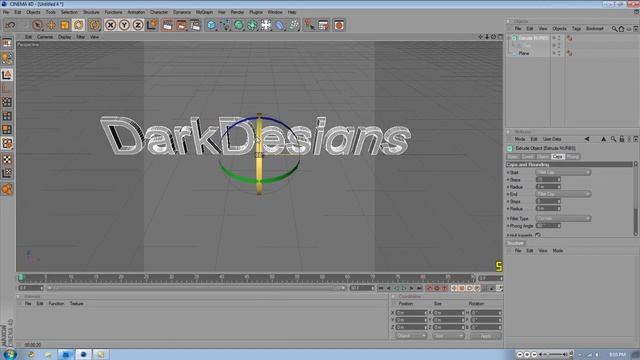Open viewport Display menu
The height and width of the screenshot is (360, 640).
[64, 37]
